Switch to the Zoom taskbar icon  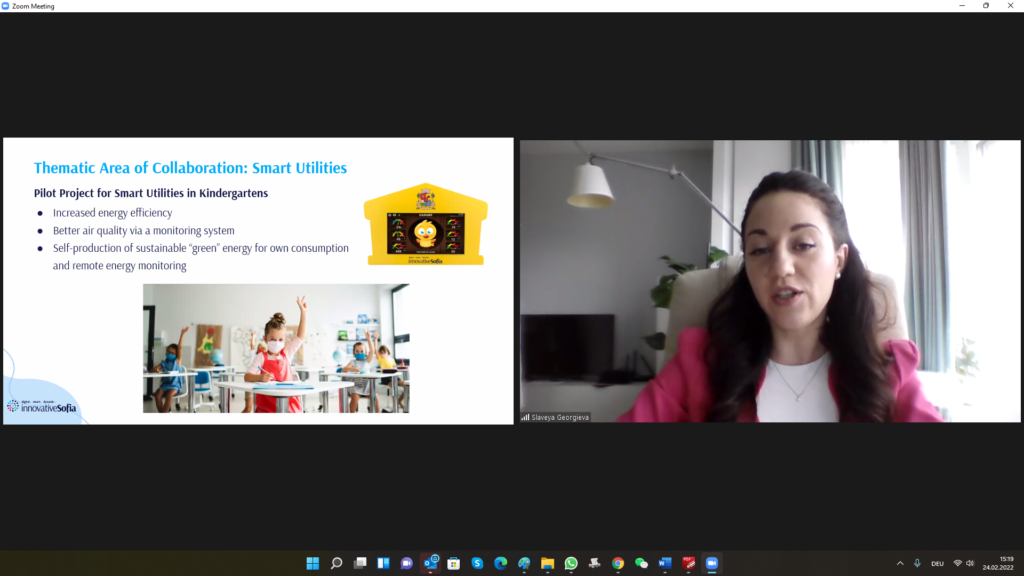click(711, 563)
